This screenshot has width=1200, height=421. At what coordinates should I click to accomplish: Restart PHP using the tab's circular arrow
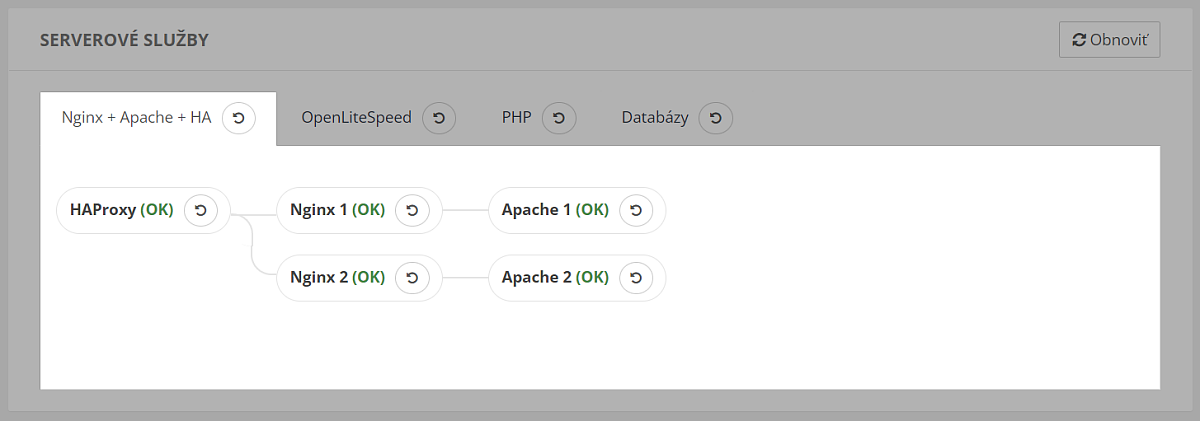pyautogui.click(x=559, y=118)
